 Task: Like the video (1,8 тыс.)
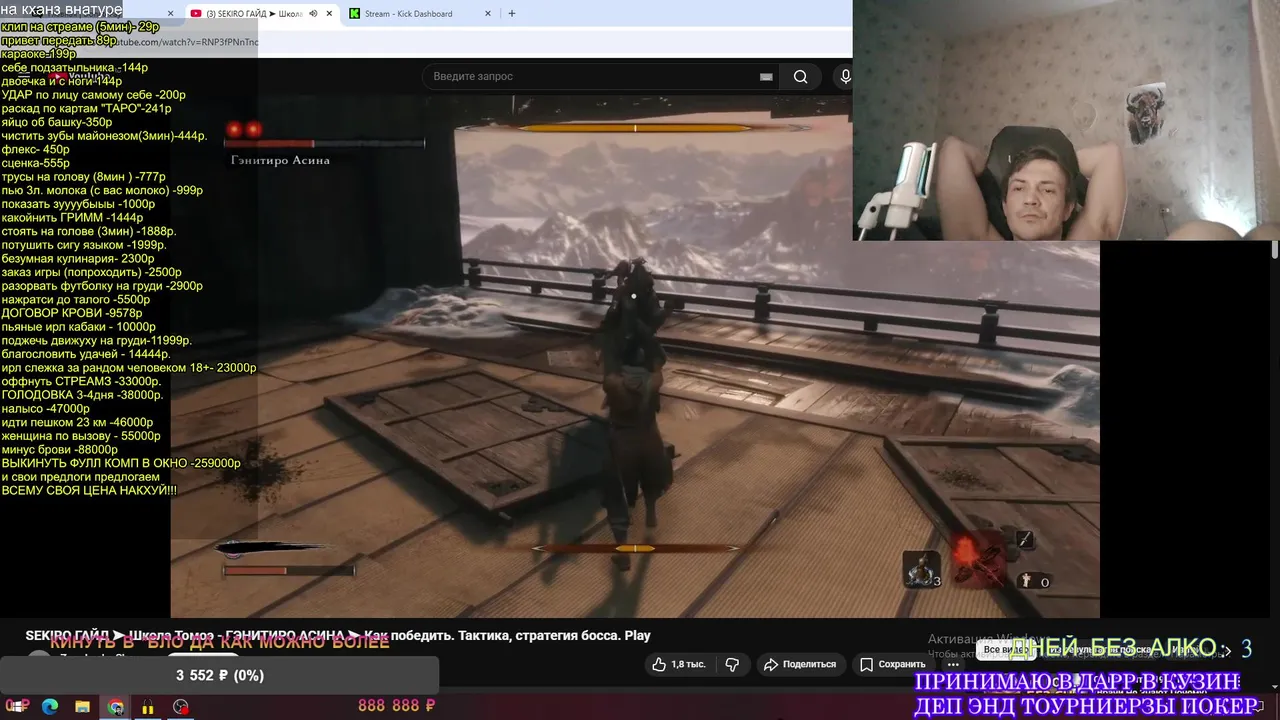678,664
